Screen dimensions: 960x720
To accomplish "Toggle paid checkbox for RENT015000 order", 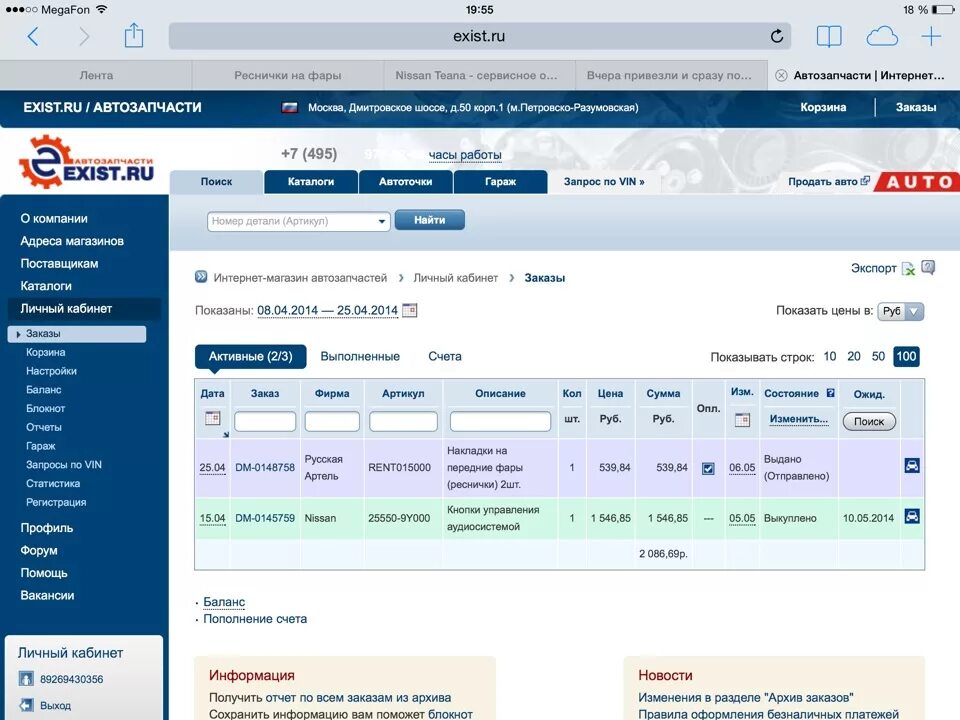I will click(708, 468).
